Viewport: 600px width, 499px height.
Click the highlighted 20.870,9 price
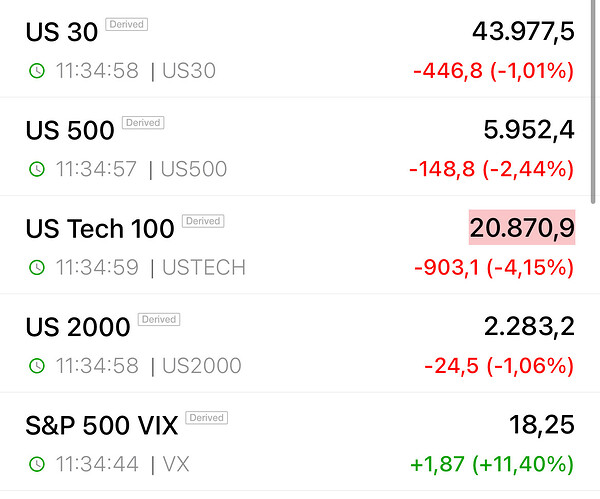(x=522, y=227)
